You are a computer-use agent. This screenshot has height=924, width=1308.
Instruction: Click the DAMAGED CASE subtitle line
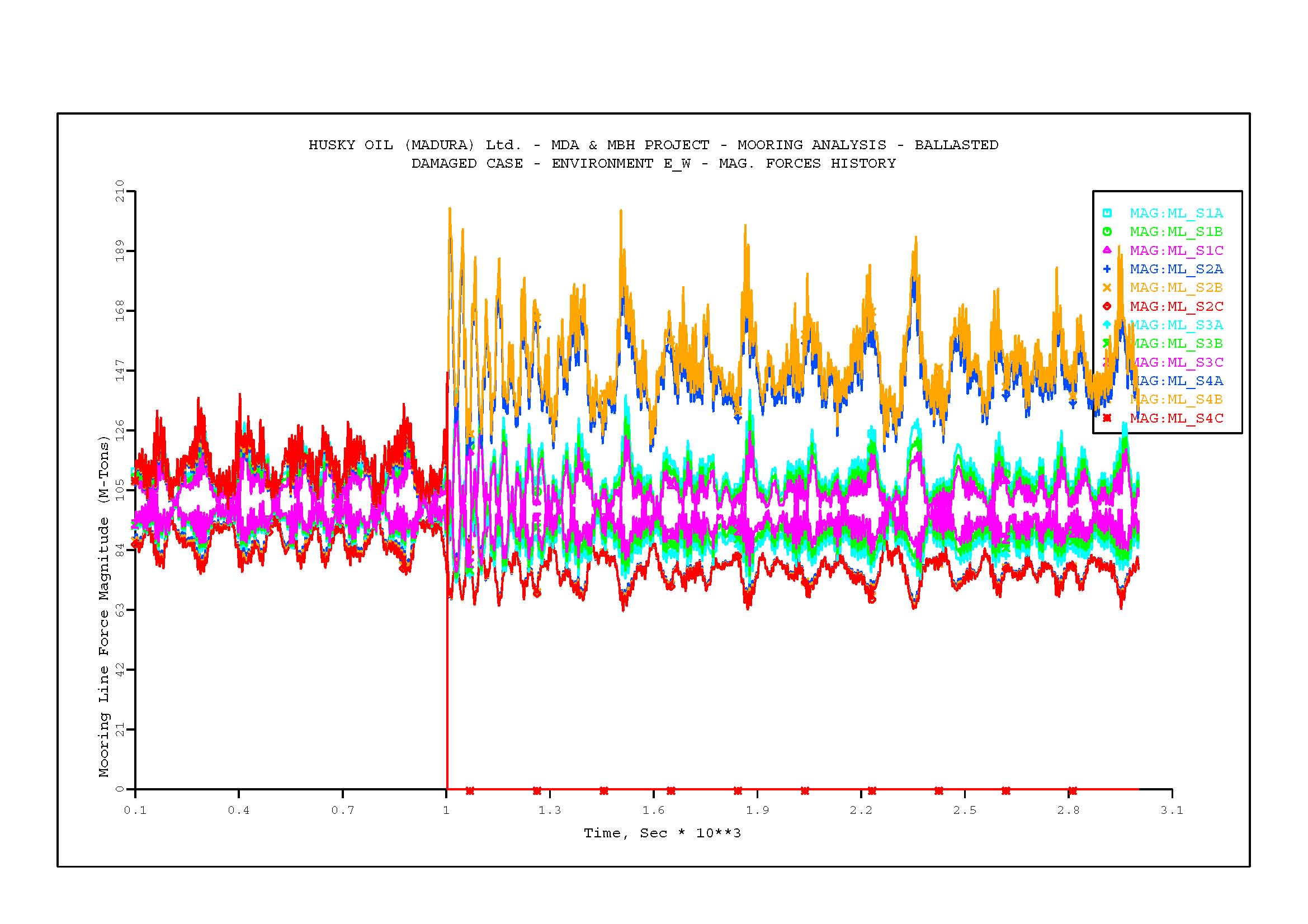click(x=653, y=164)
